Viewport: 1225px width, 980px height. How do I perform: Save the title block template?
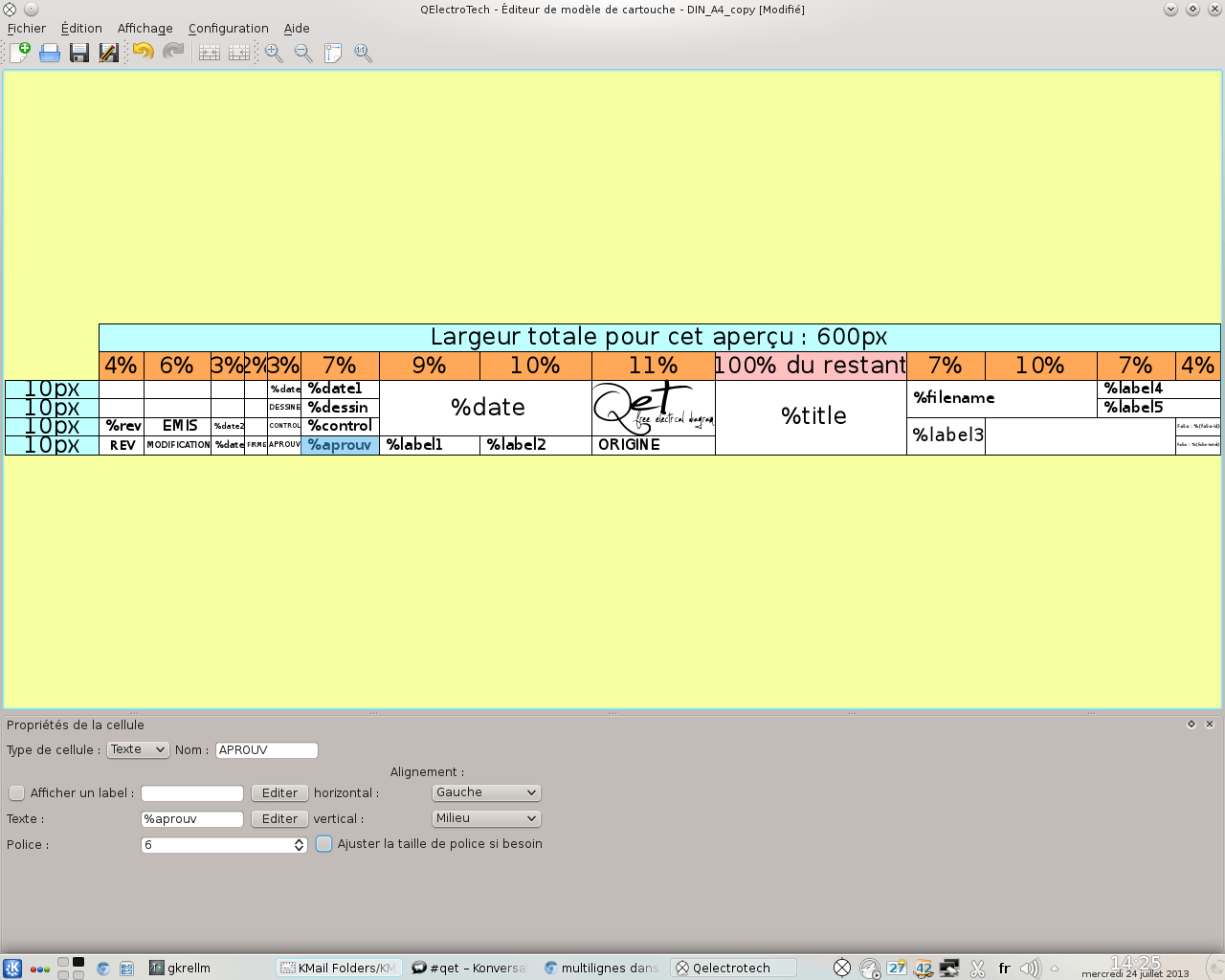pyautogui.click(x=79, y=53)
